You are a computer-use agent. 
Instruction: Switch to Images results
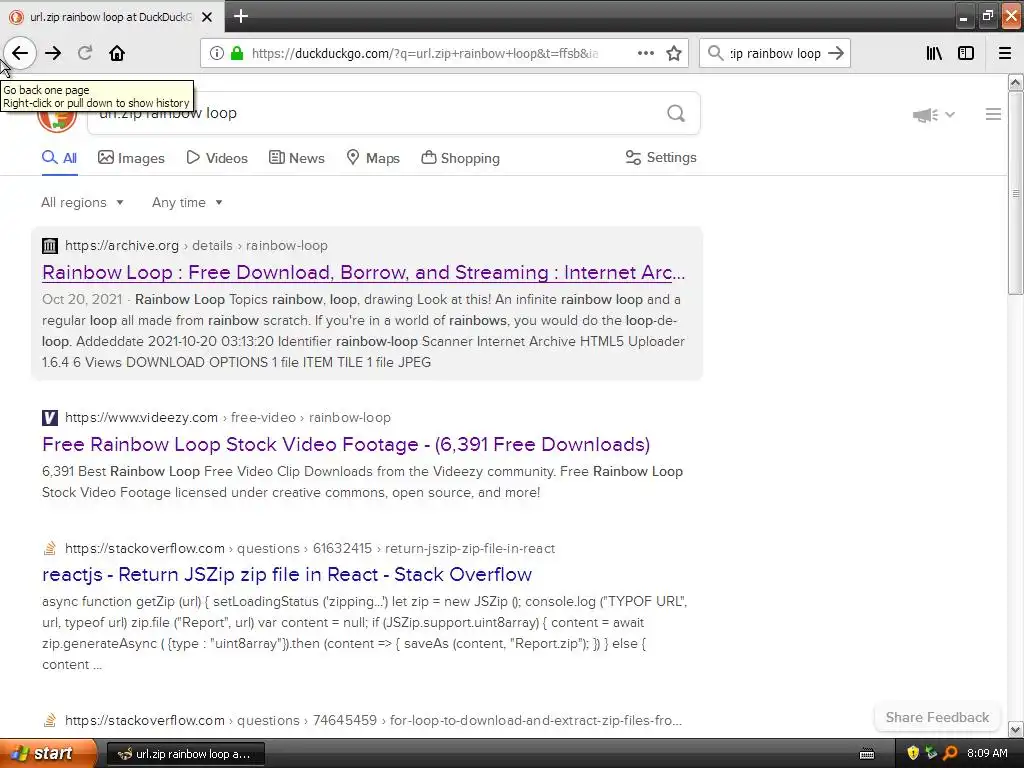point(131,158)
